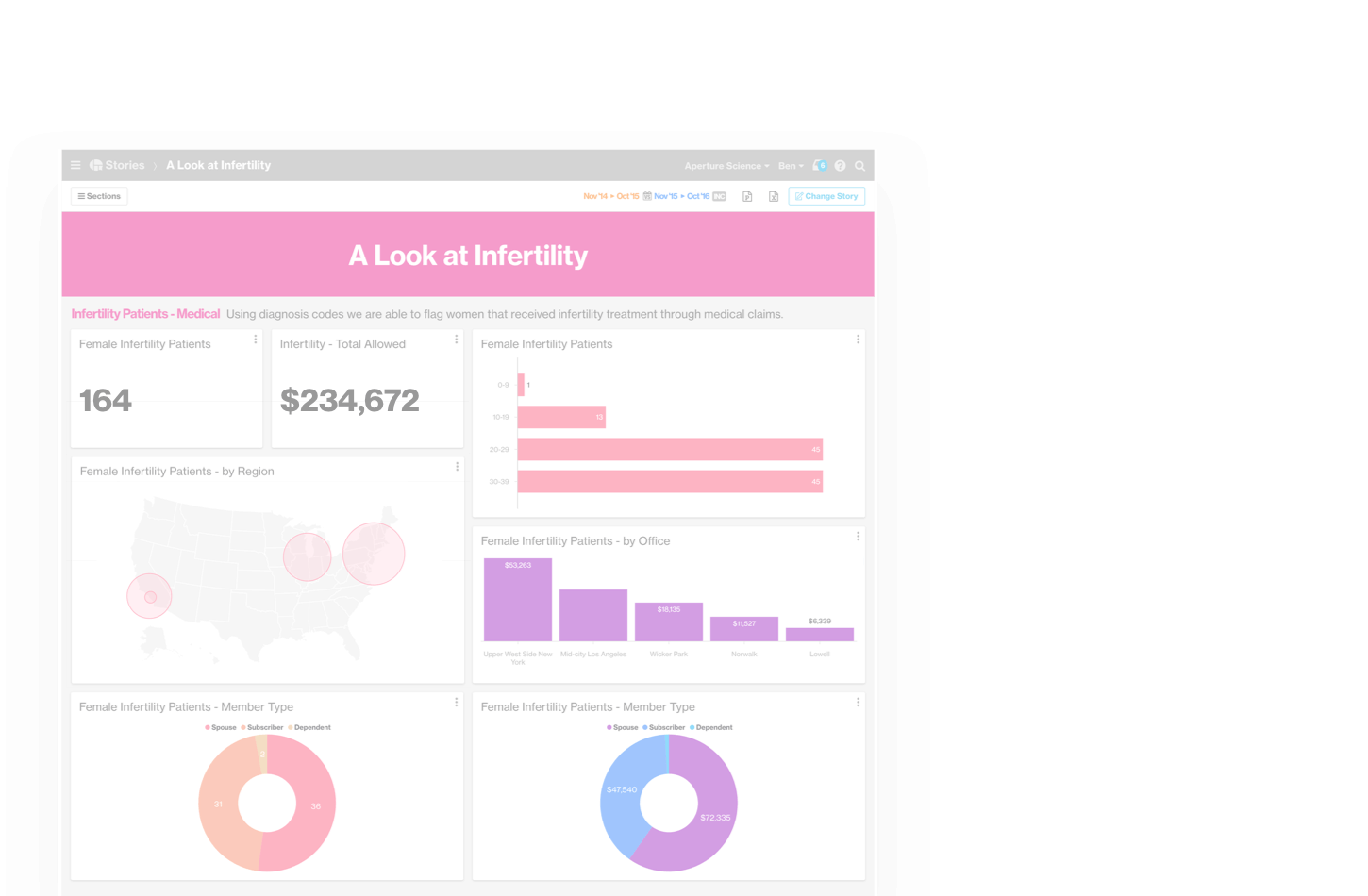Open search from the top bar

[859, 165]
